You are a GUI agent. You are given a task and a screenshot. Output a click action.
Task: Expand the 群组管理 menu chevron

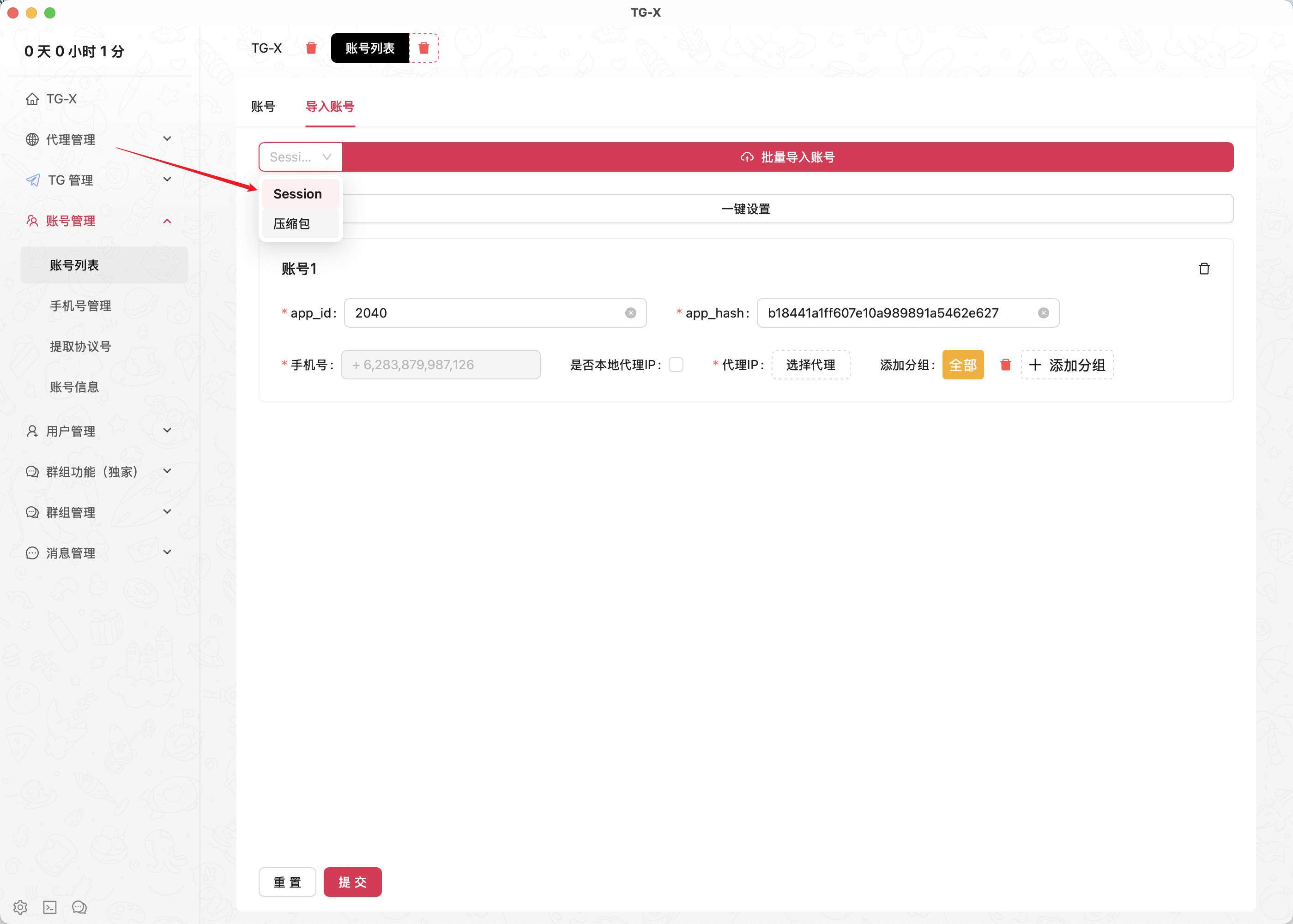pyautogui.click(x=167, y=511)
